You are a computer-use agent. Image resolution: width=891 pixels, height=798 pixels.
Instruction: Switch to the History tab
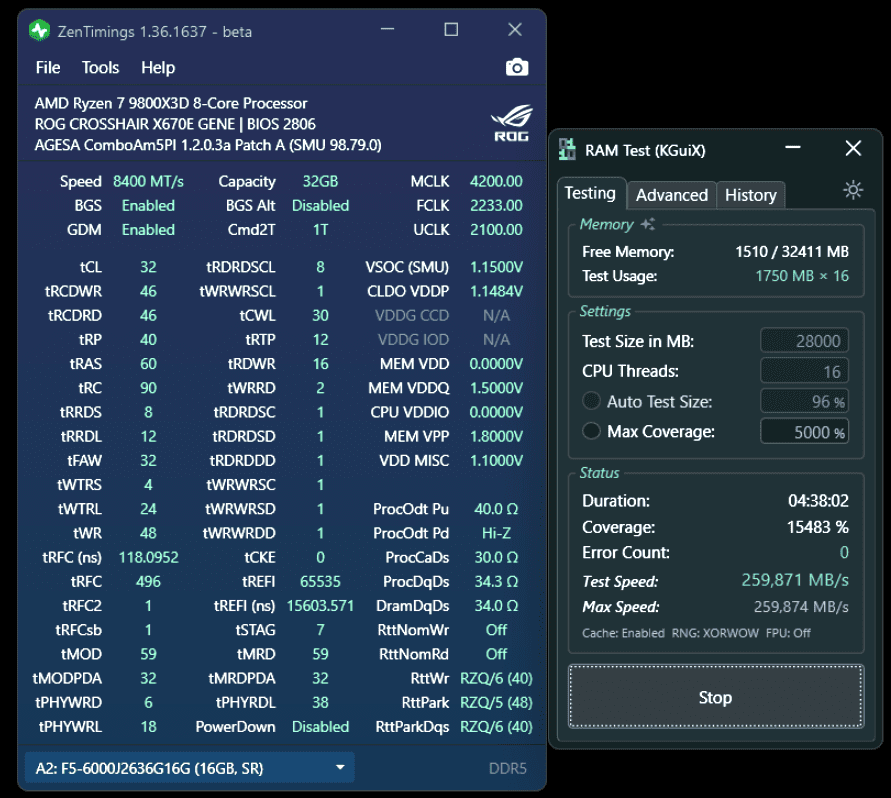[x=751, y=196]
